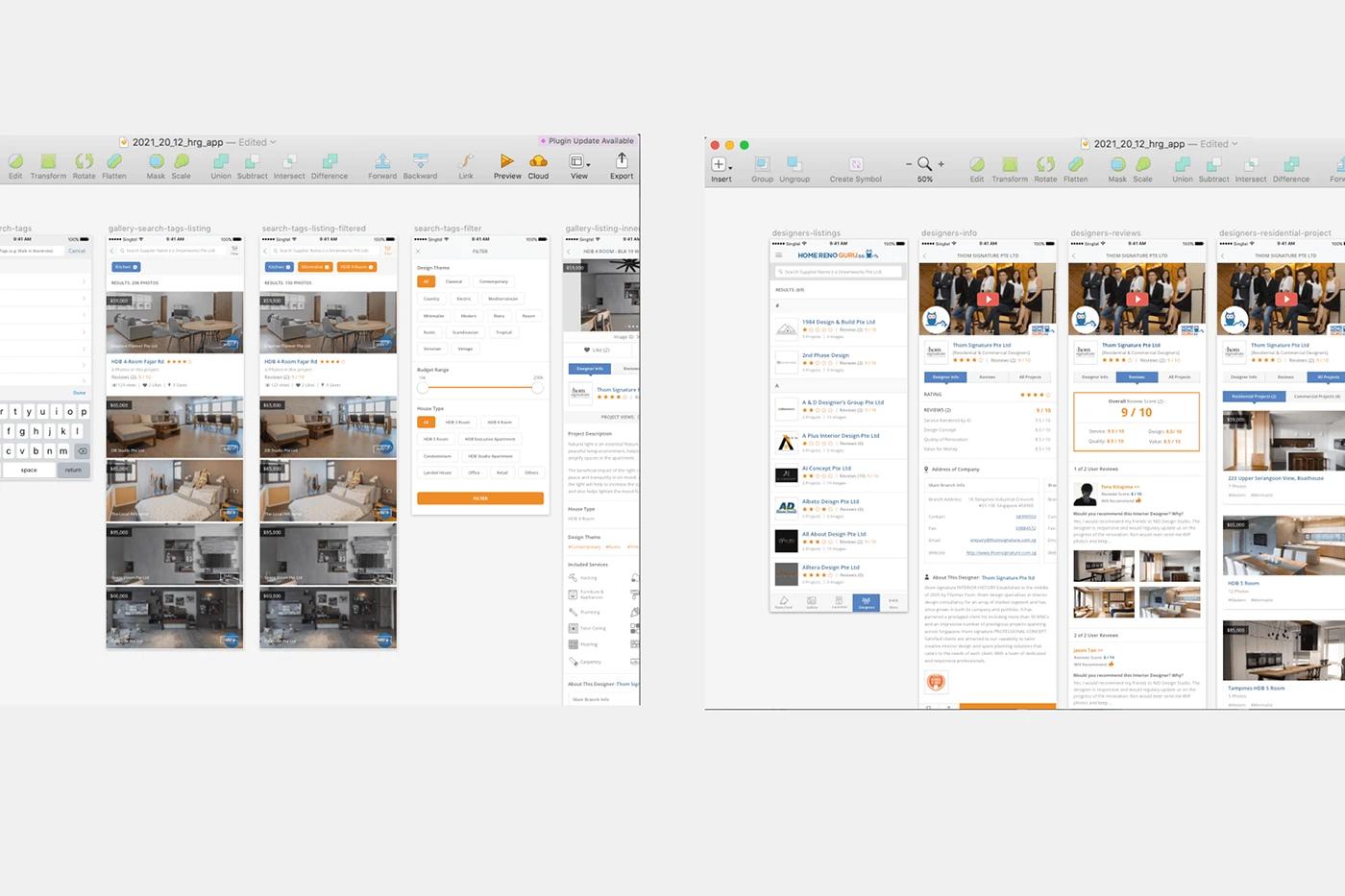Click left handle of Budget Range slider
1345x896 pixels.
[x=423, y=387]
